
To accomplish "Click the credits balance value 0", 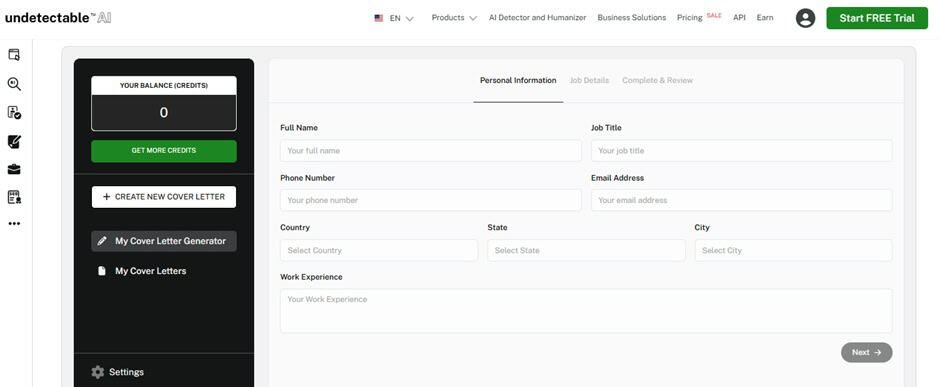I will (x=164, y=113).
